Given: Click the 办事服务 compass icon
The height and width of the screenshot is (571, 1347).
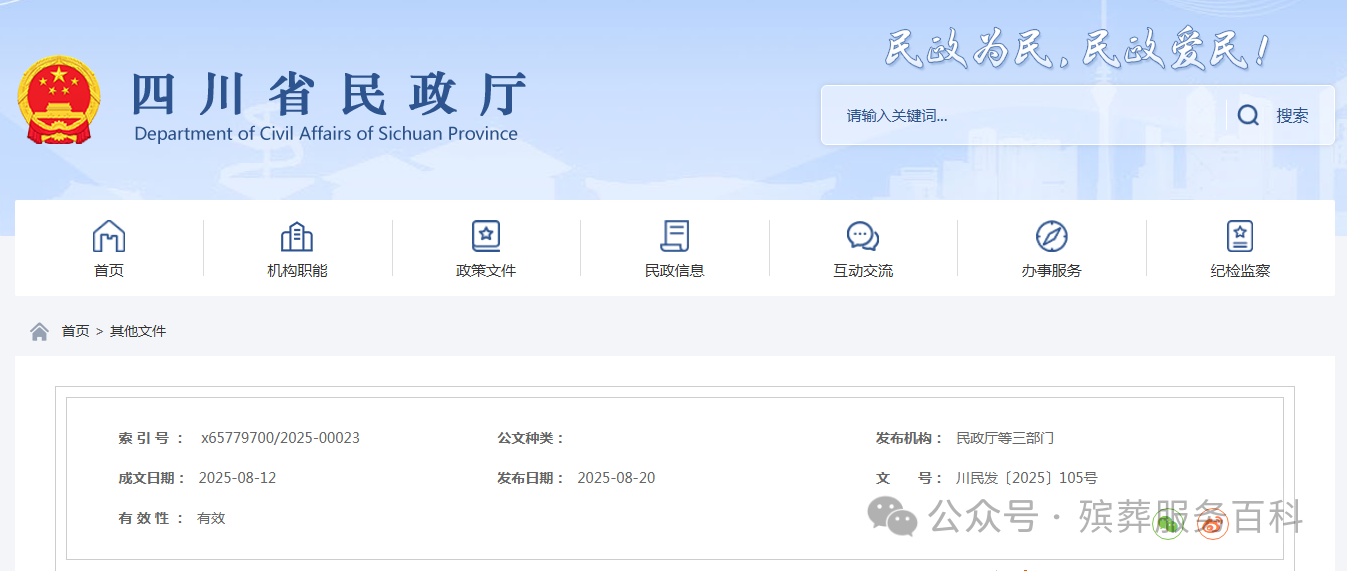Looking at the screenshot, I should point(1051,237).
